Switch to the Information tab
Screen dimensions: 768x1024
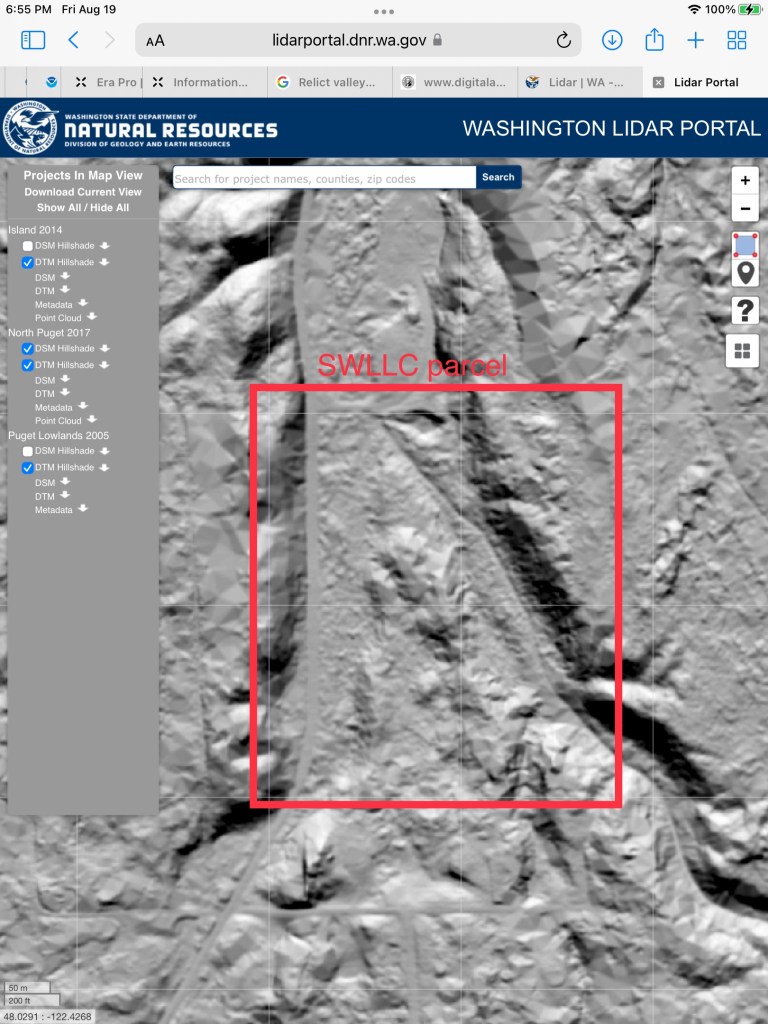click(202, 82)
